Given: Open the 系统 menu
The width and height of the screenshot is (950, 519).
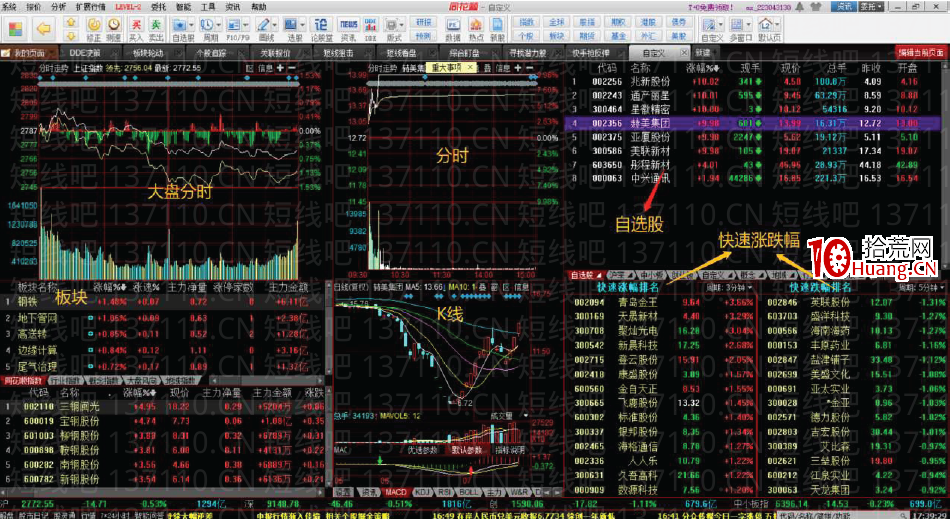Looking at the screenshot, I should [x=10, y=7].
